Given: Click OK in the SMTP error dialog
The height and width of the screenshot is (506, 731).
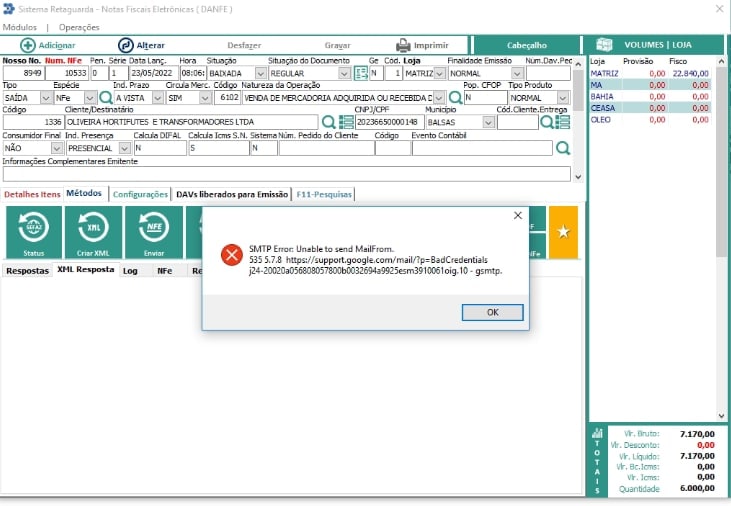Looking at the screenshot, I should [492, 312].
